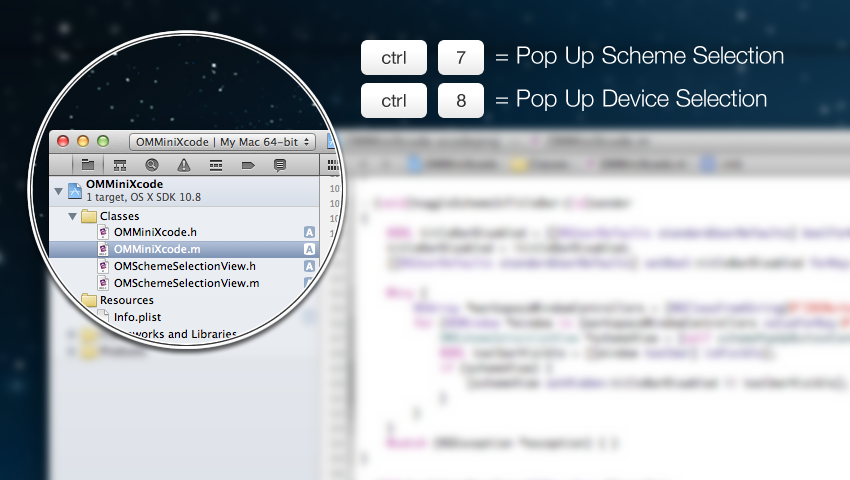Click the first ctrl key graphic
Image resolution: width=850 pixels, height=480 pixels.
tap(394, 57)
